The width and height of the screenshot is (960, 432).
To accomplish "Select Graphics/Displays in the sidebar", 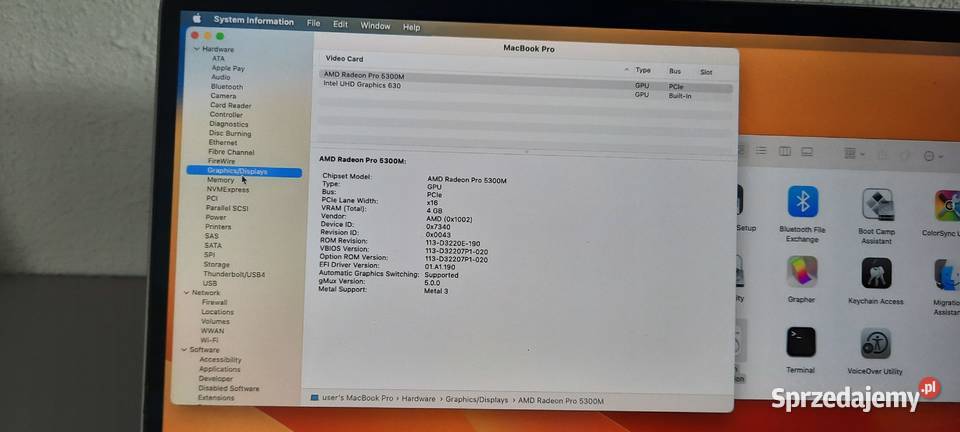I will click(244, 172).
